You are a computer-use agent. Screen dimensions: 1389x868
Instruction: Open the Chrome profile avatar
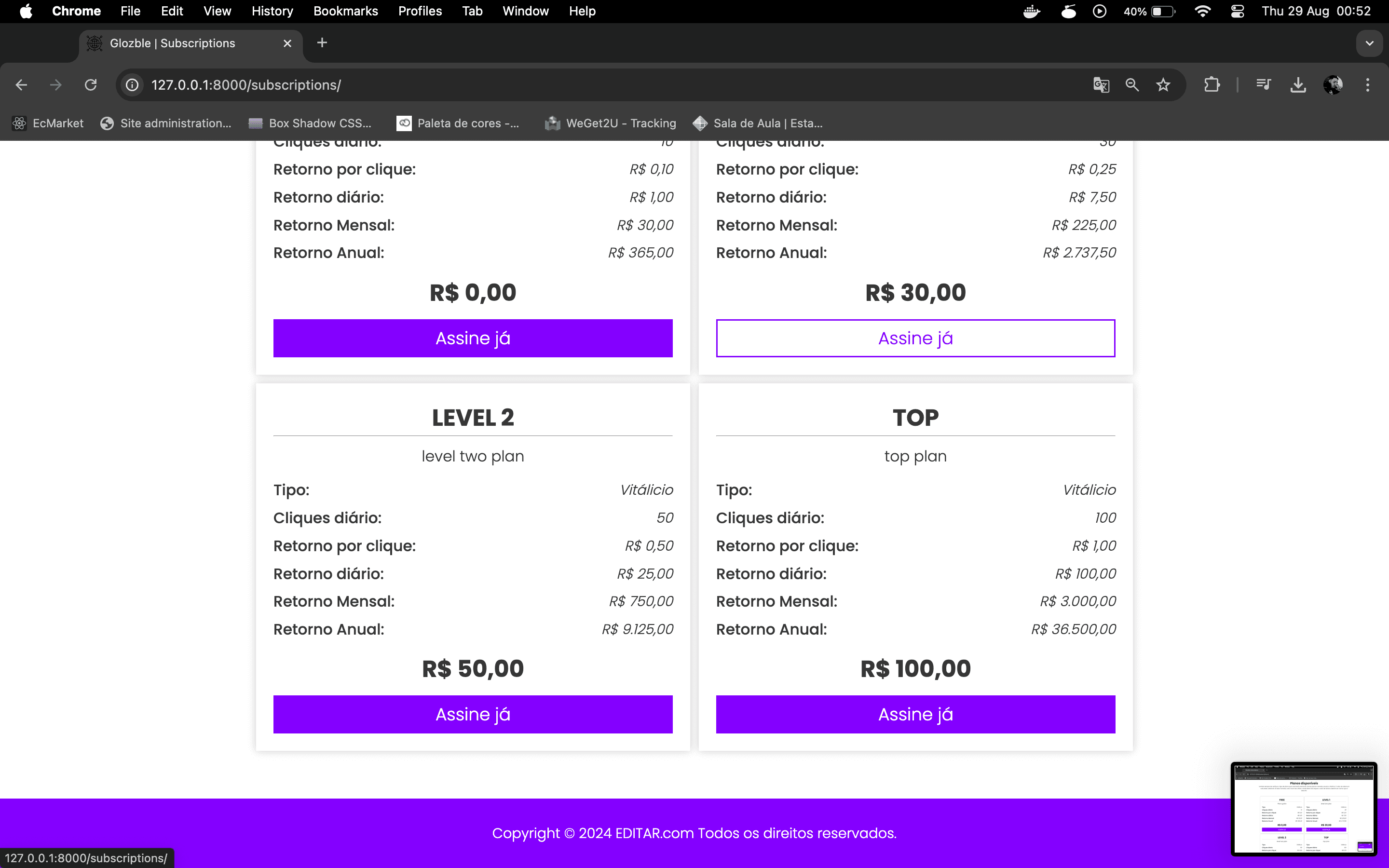tap(1333, 85)
